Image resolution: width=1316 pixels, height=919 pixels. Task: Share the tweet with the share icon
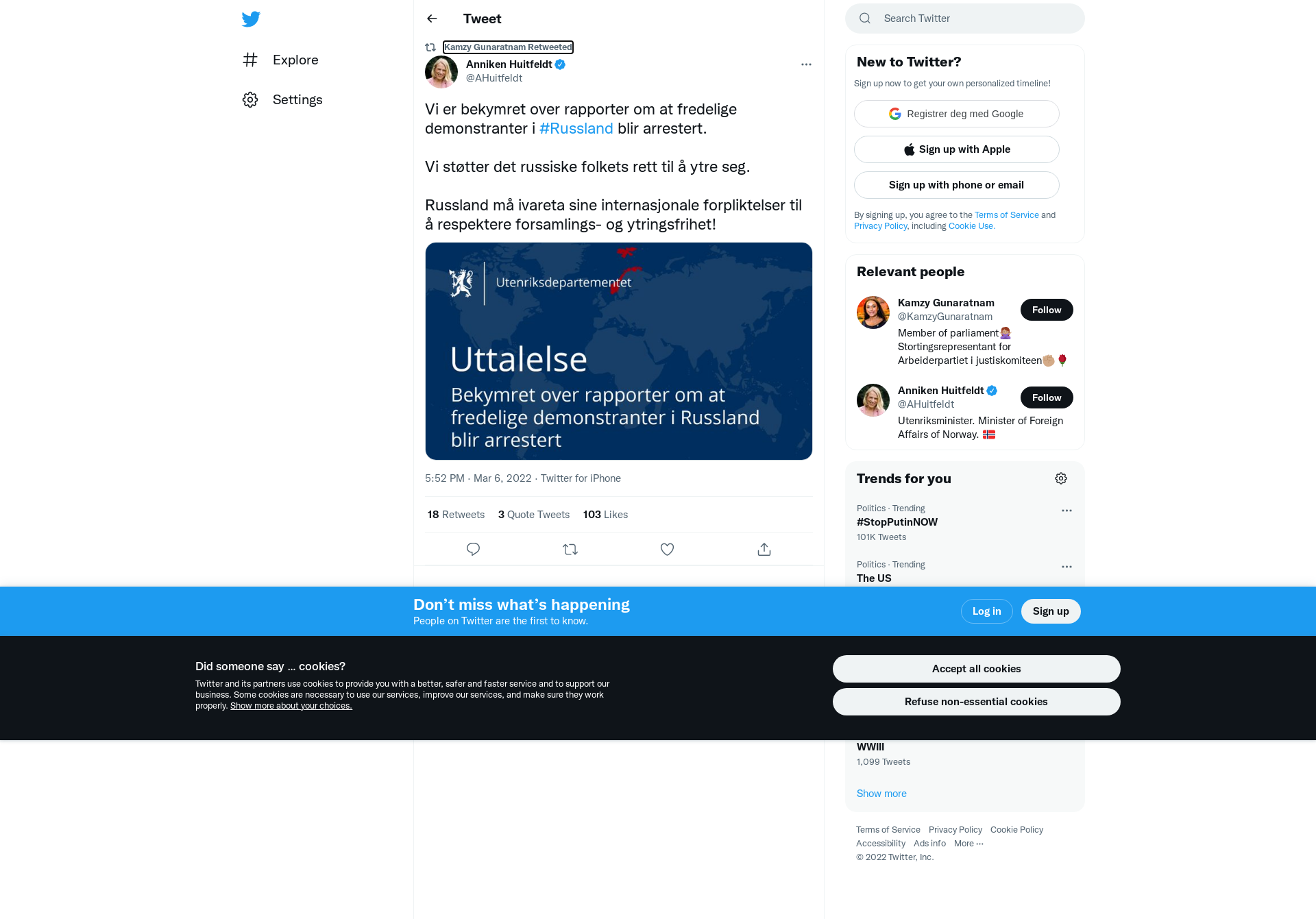coord(764,549)
